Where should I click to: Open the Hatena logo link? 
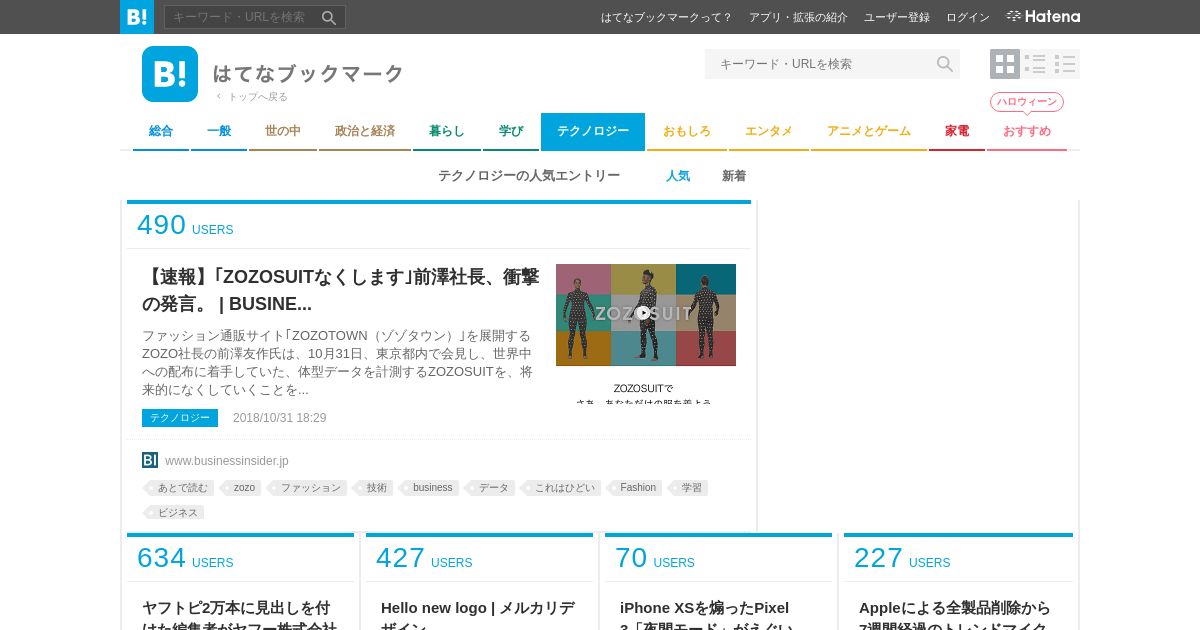tap(1043, 17)
